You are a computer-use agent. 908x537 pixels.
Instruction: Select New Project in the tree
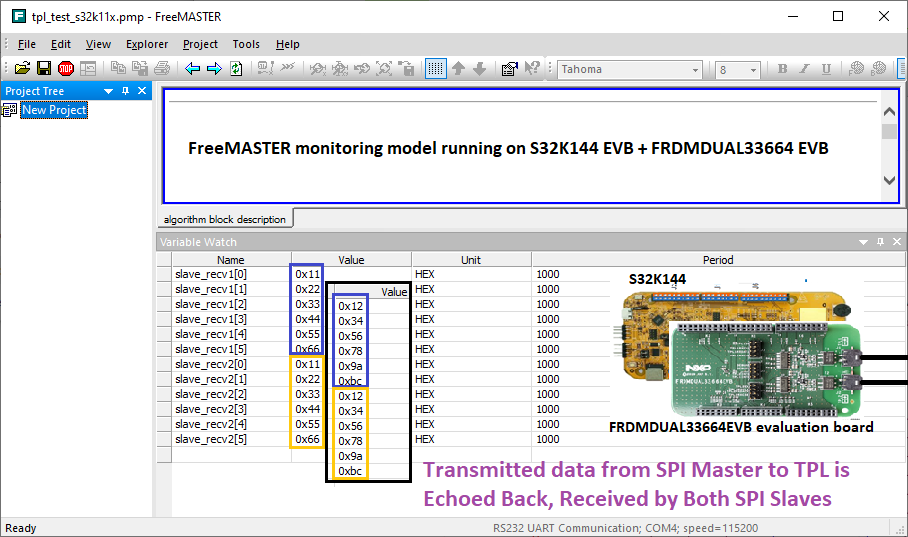click(x=54, y=110)
